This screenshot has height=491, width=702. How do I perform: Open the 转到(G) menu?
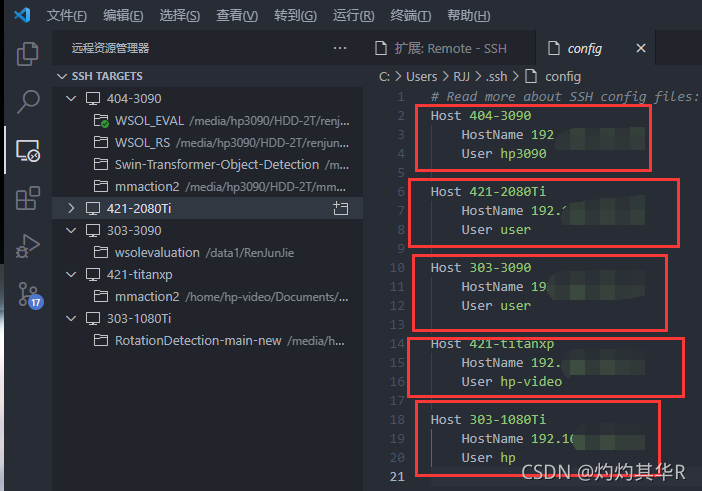tap(295, 16)
